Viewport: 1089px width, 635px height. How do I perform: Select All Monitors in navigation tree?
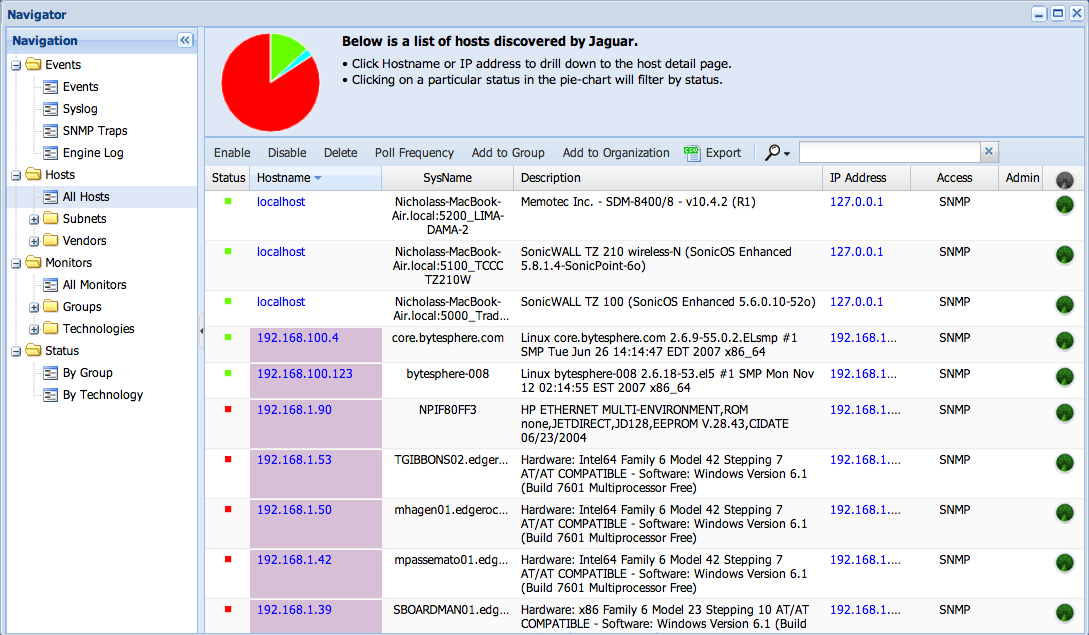[94, 285]
